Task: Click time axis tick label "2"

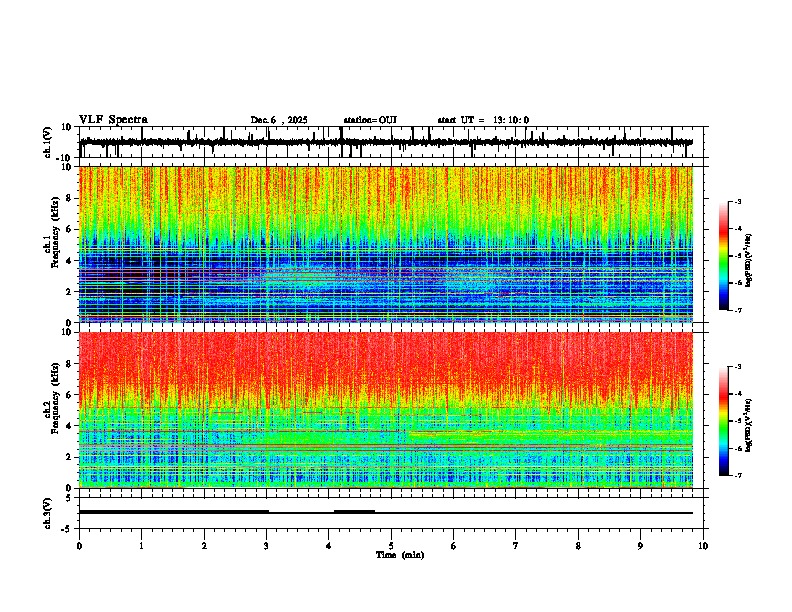Action: 204,546
